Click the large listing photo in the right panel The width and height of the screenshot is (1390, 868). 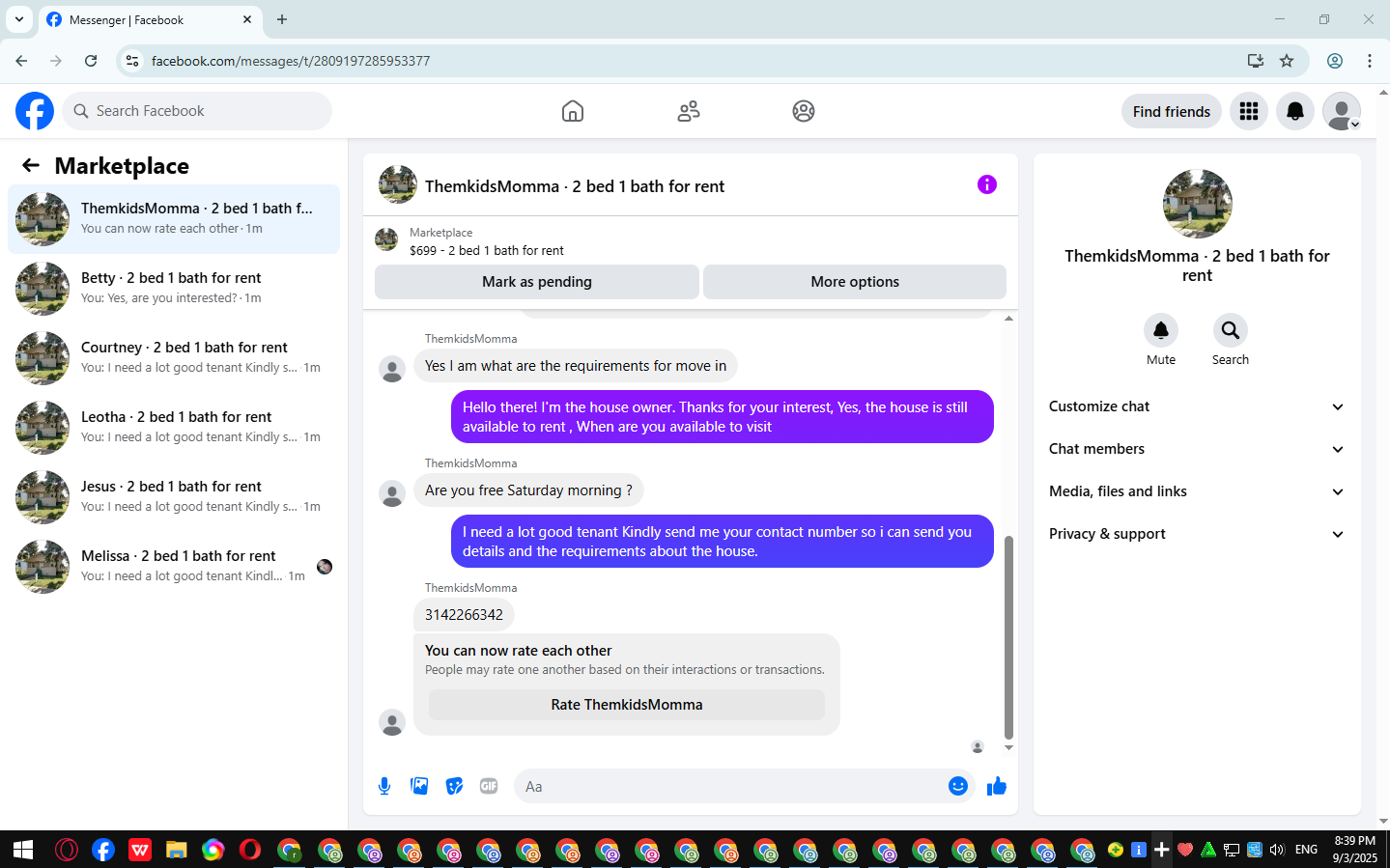[1198, 204]
